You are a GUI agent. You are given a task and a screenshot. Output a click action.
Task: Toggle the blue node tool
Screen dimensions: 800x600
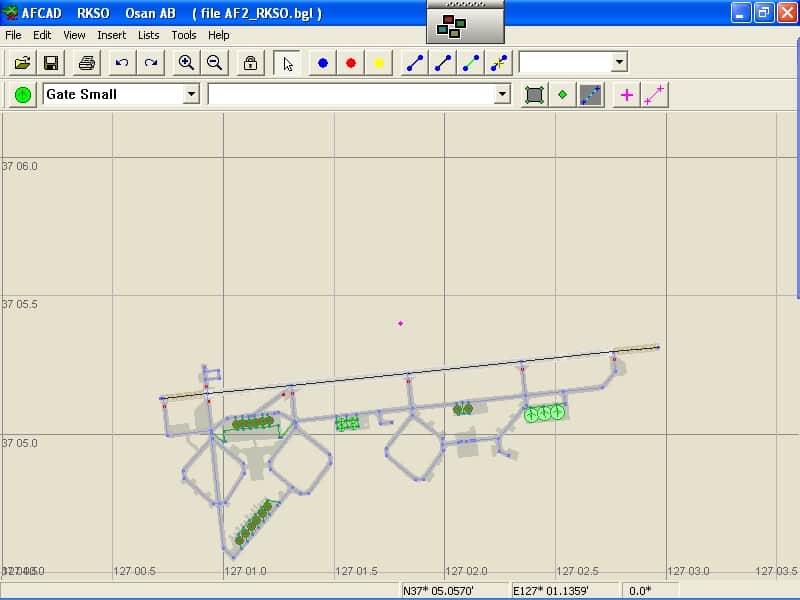323,63
